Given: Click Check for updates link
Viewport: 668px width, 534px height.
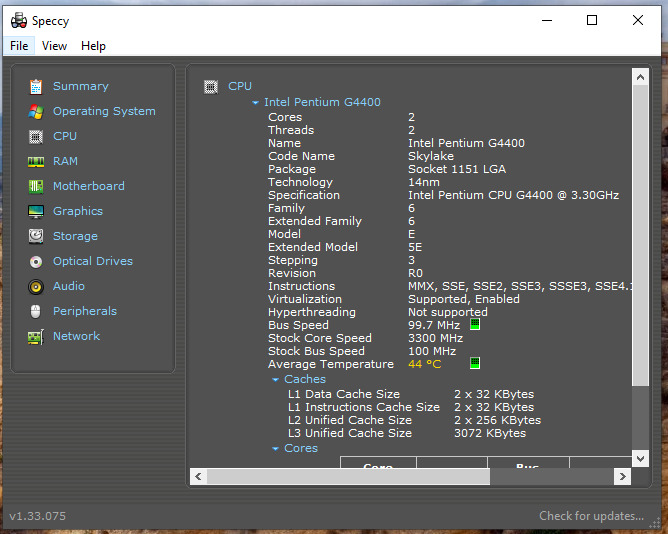Looking at the screenshot, I should point(591,516).
